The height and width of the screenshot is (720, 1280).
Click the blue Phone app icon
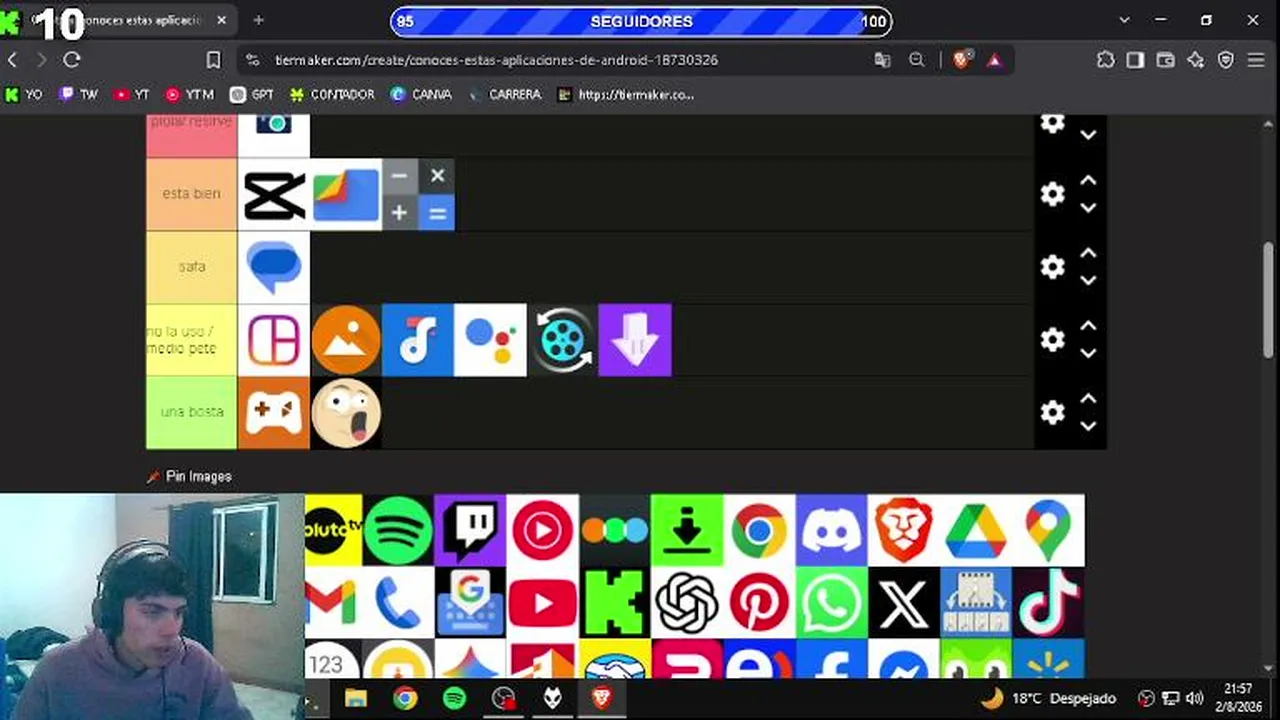point(398,602)
